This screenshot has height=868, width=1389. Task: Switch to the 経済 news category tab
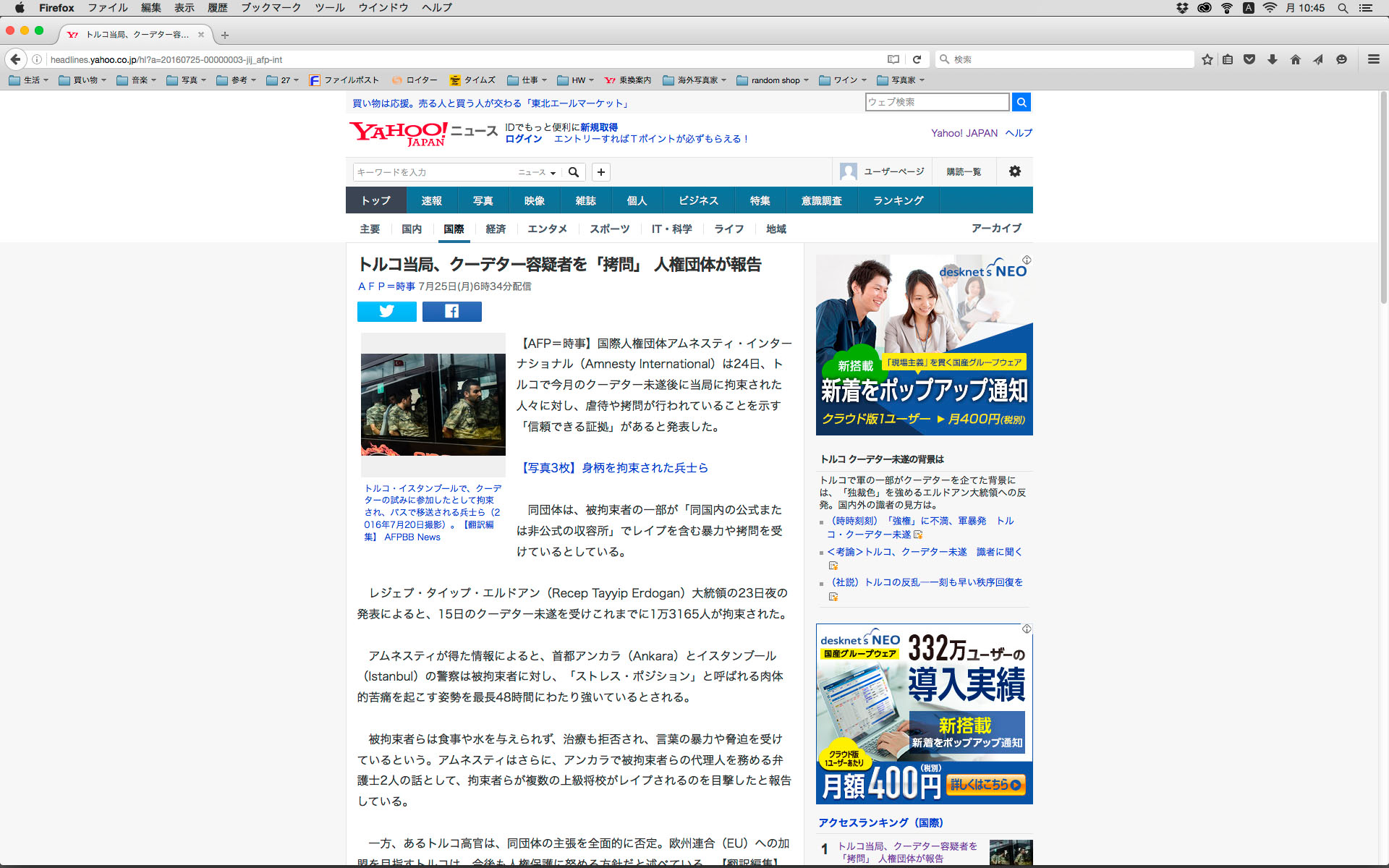pos(496,229)
